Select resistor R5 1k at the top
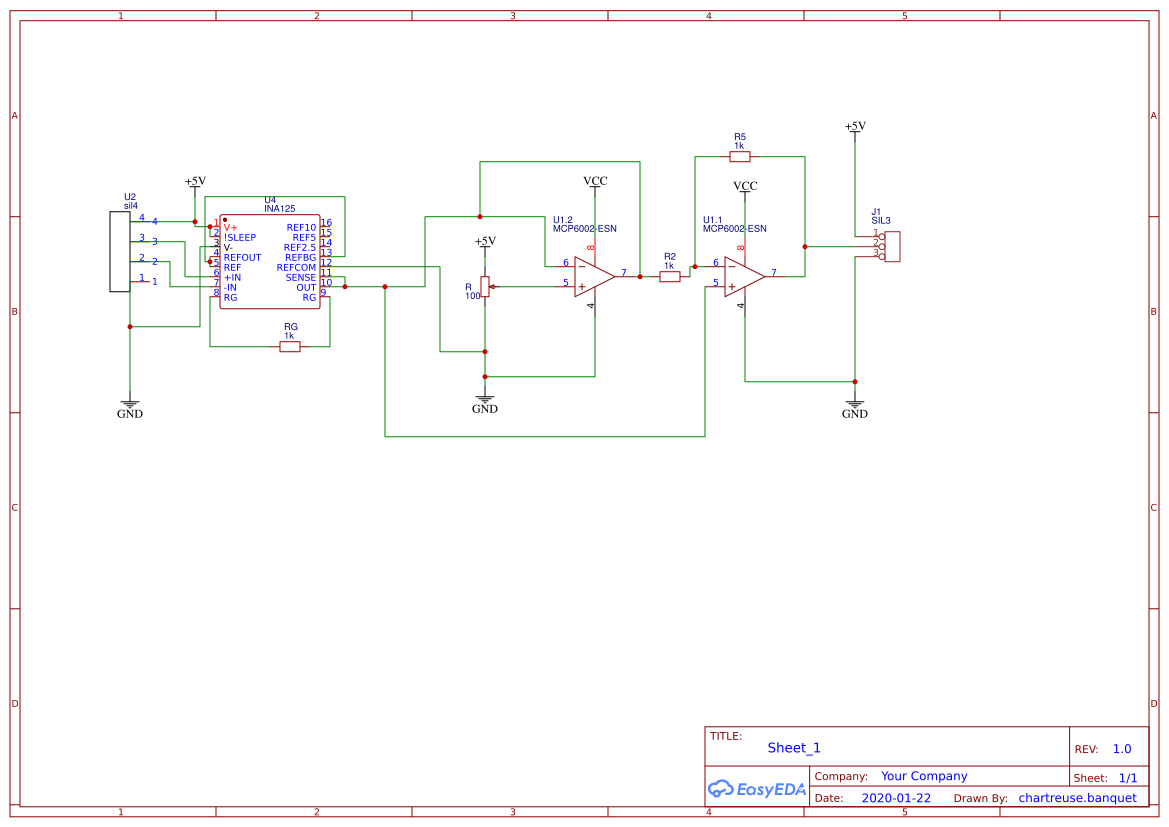1169x827 pixels. [x=740, y=156]
